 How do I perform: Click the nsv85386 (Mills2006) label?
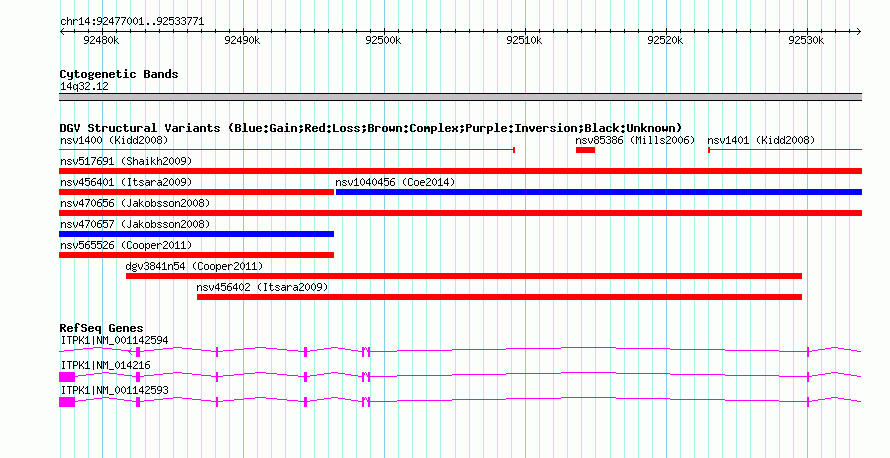pos(635,140)
